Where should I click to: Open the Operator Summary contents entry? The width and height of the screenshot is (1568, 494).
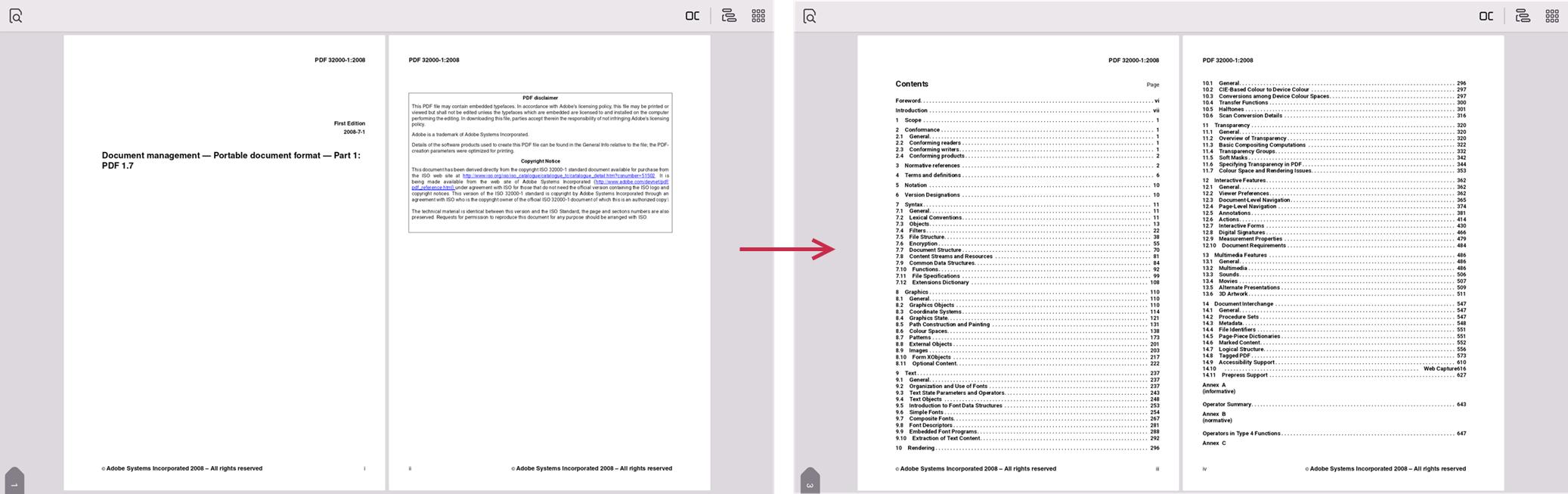pyautogui.click(x=1227, y=405)
